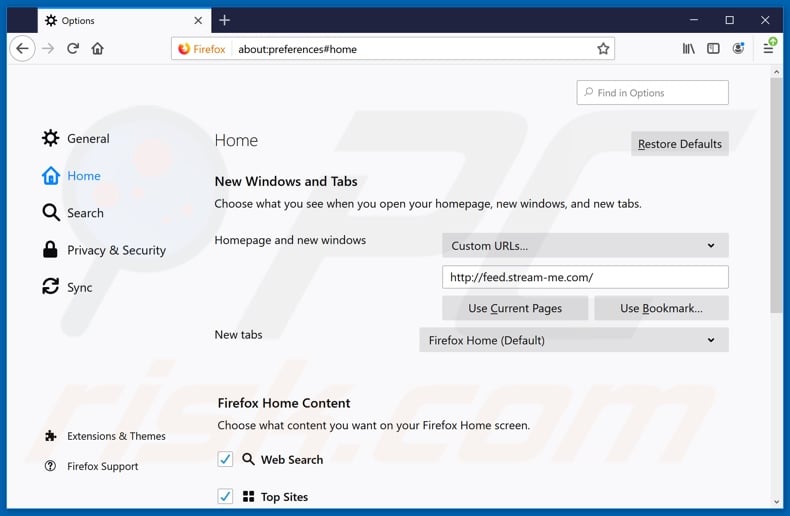Click the scrollbar up arrow
This screenshot has width=790, height=516.
click(x=776, y=72)
